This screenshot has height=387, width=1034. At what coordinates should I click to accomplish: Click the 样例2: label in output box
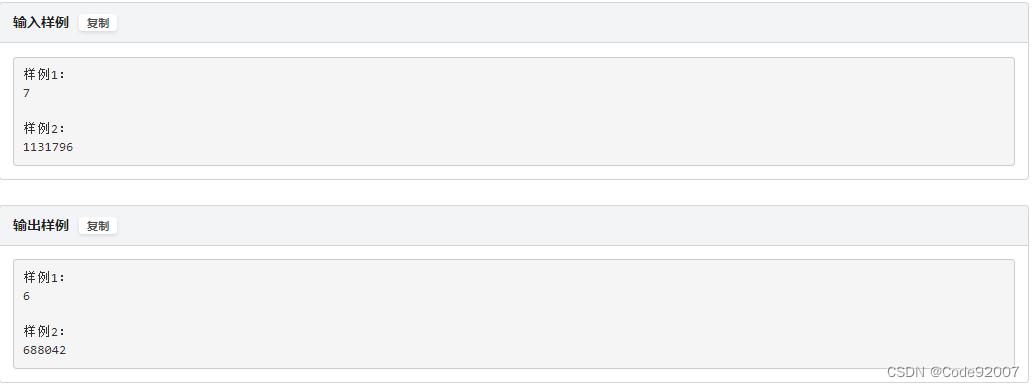pyautogui.click(x=45, y=332)
